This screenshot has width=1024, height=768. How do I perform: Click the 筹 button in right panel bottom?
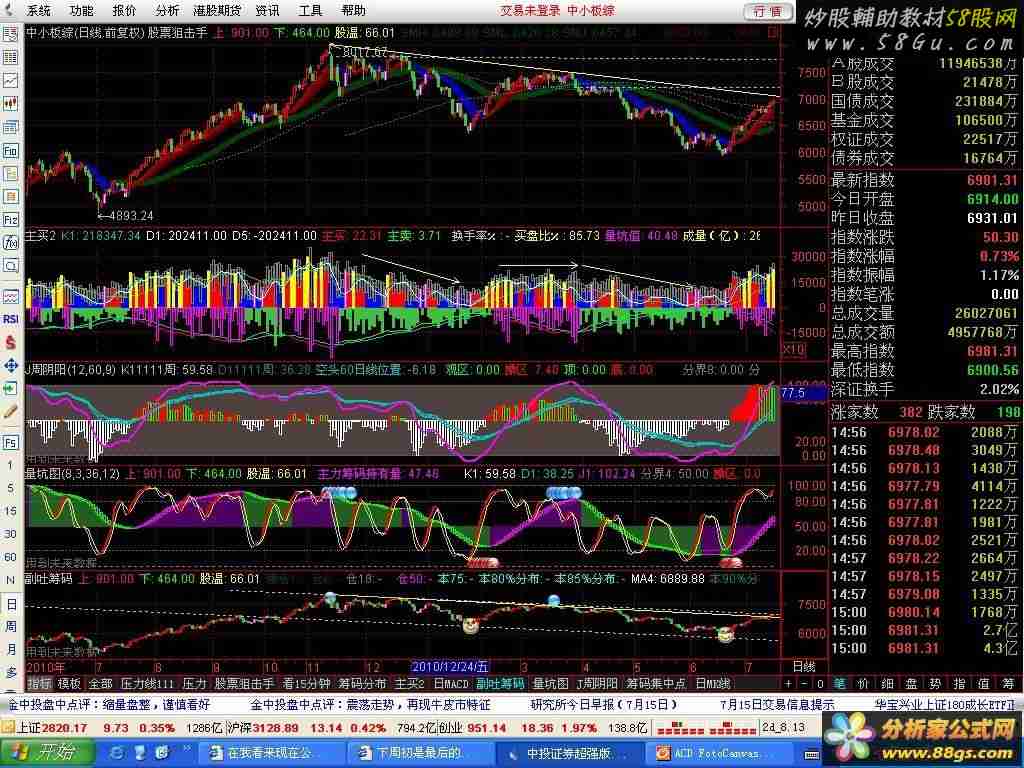[1008, 684]
